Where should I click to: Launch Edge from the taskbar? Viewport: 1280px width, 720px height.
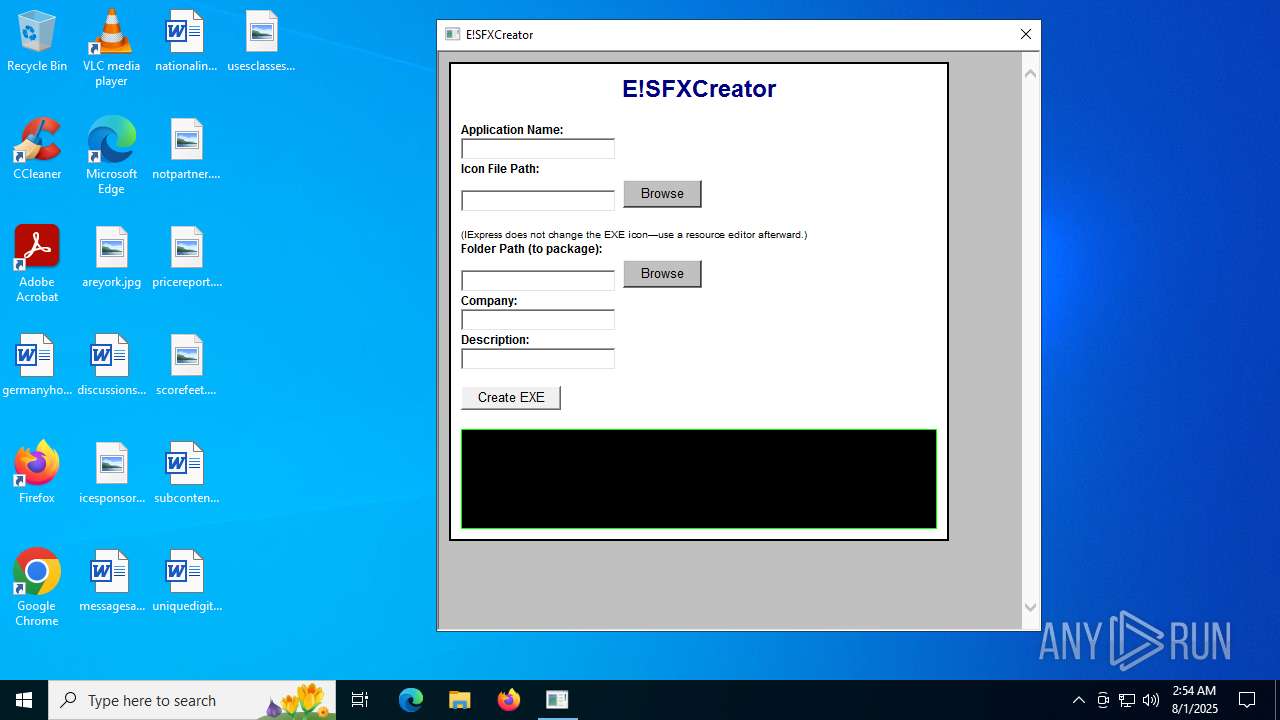click(x=411, y=700)
